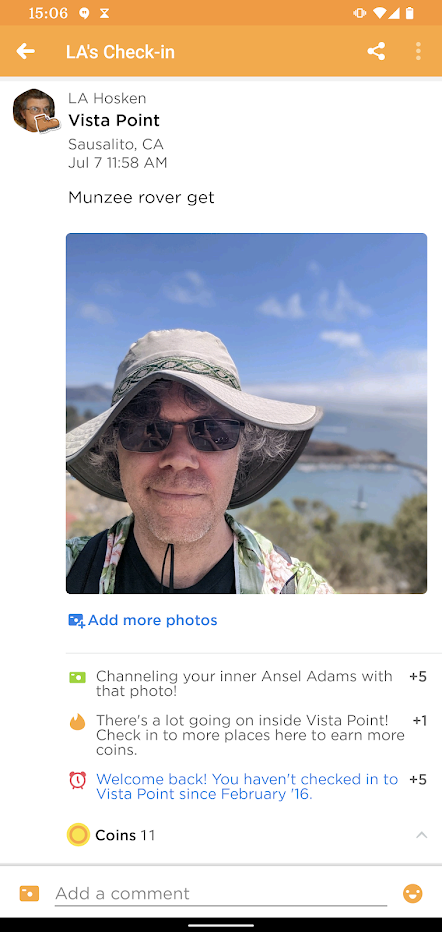Tap the LA Hosken name text

coord(107,98)
